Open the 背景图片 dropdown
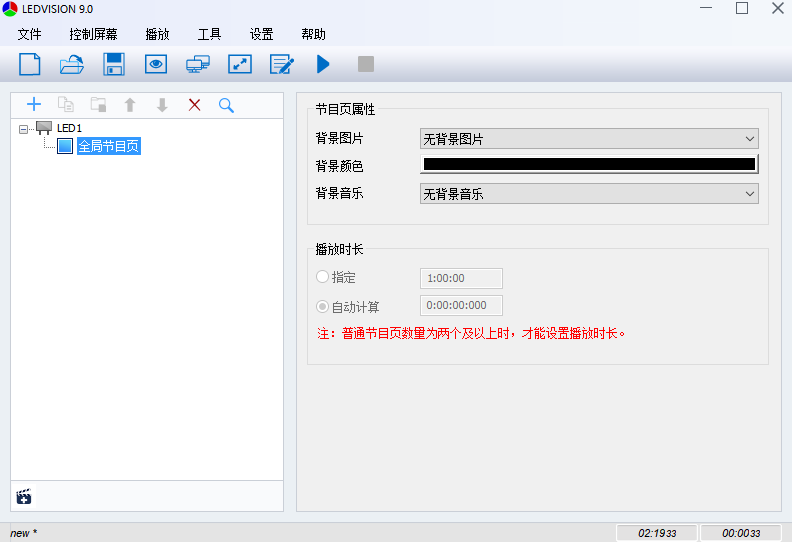Viewport: 792px width, 542px height. tap(588, 139)
